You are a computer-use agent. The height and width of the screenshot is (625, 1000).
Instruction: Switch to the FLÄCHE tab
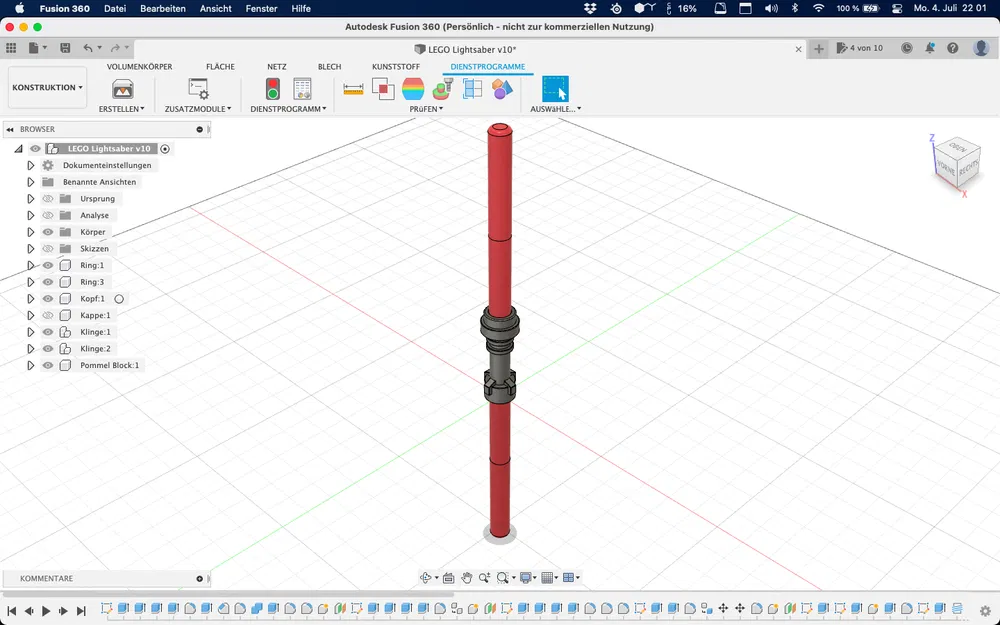click(220, 66)
